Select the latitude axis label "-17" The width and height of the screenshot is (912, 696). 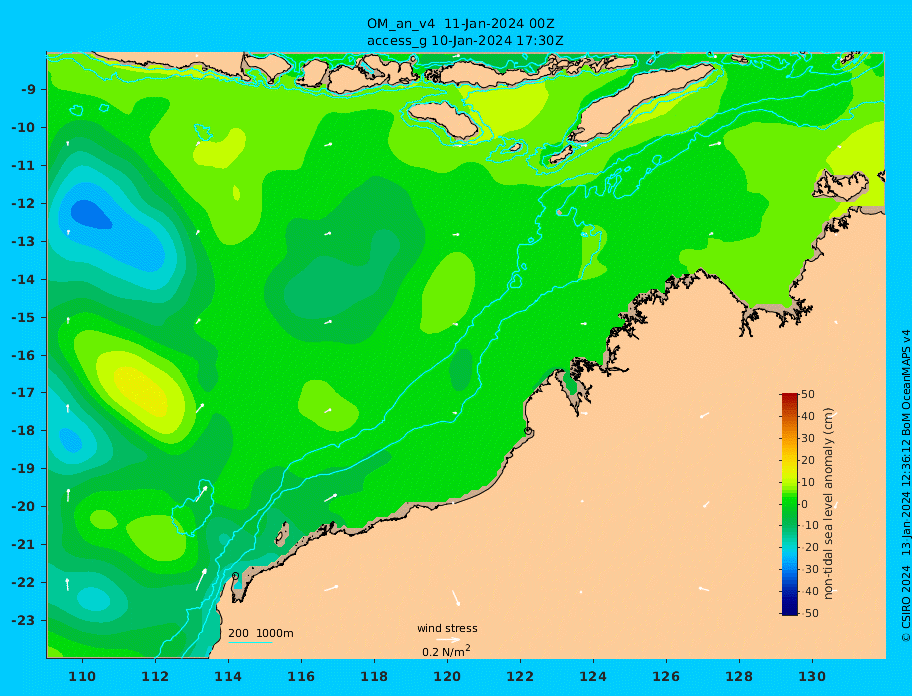tap(24, 392)
